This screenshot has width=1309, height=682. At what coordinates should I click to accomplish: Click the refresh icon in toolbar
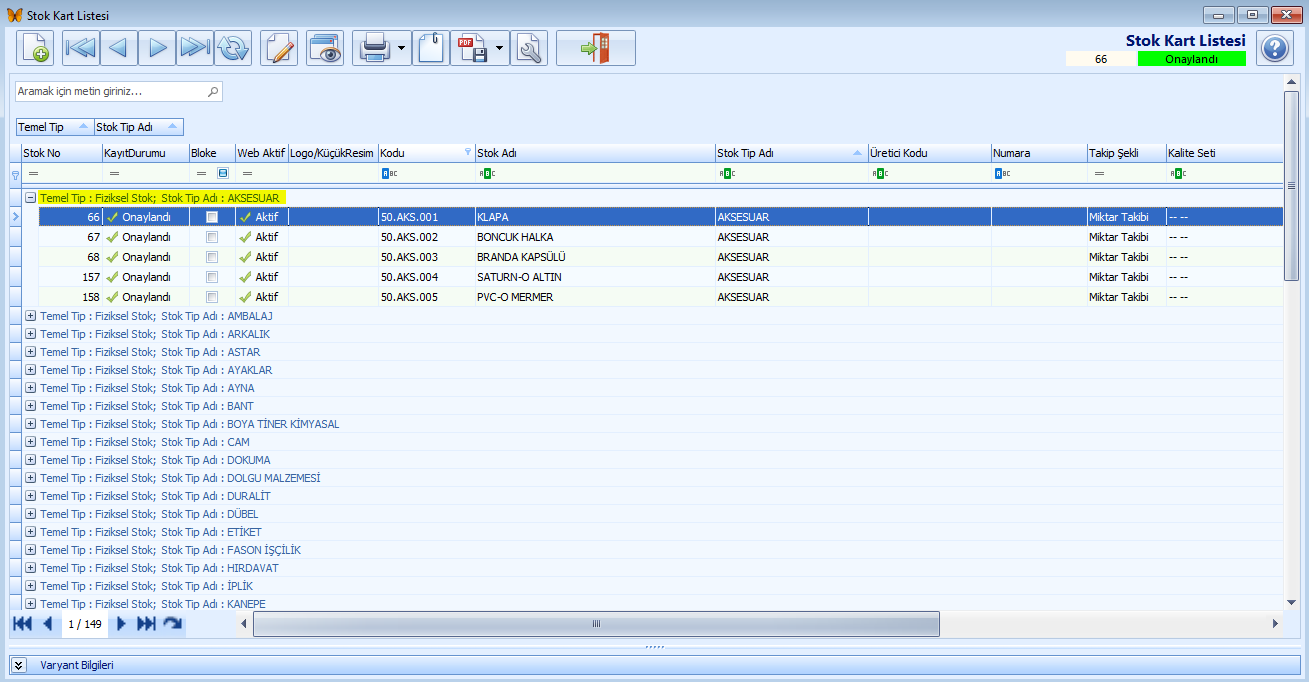point(233,48)
